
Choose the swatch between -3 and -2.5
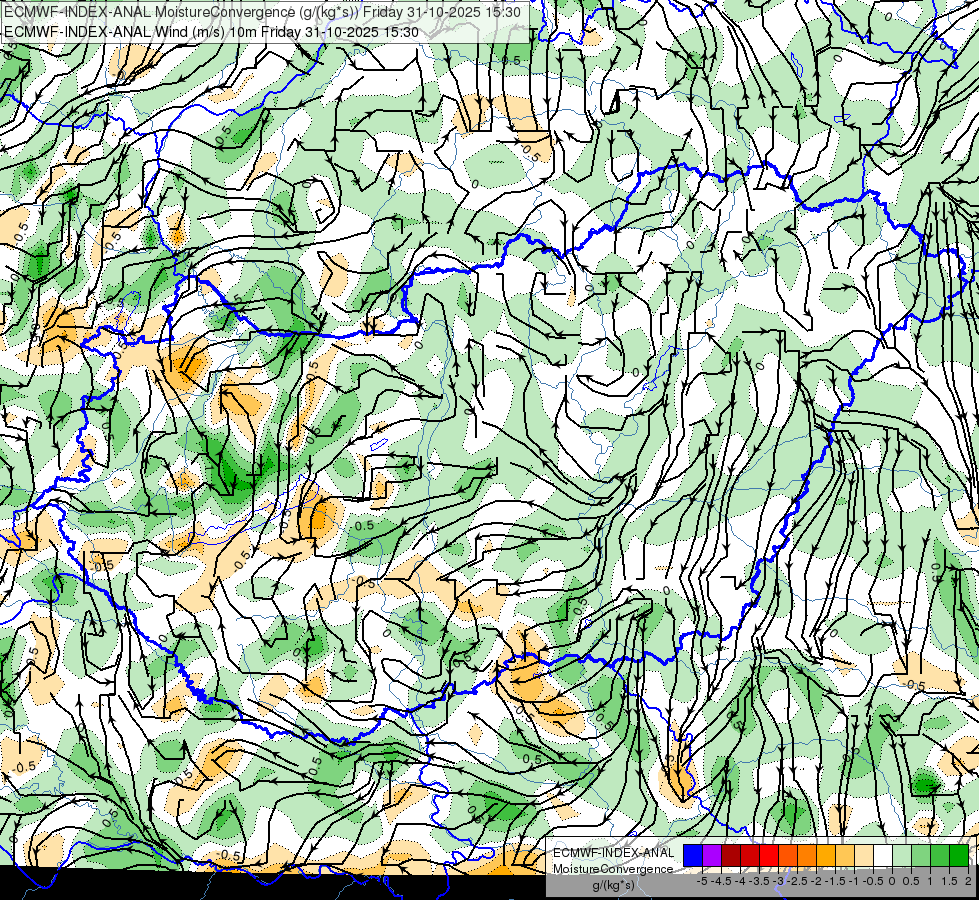point(788,856)
